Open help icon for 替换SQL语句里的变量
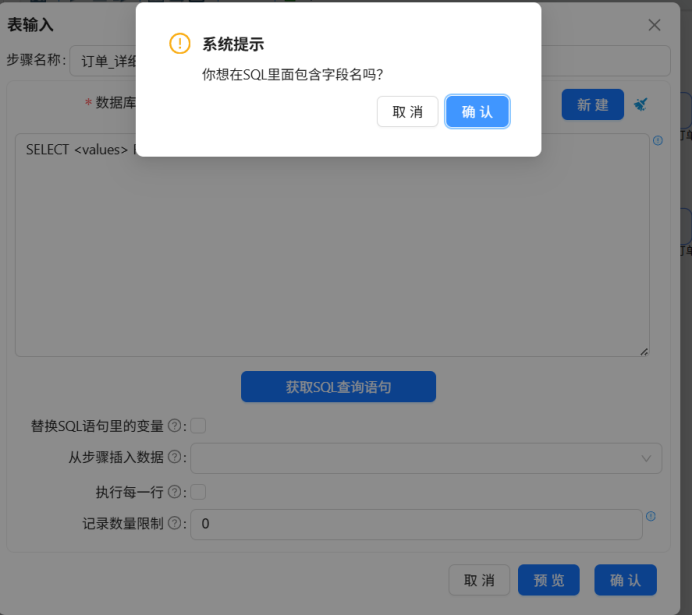Screen dimensions: 692x616 175,425
